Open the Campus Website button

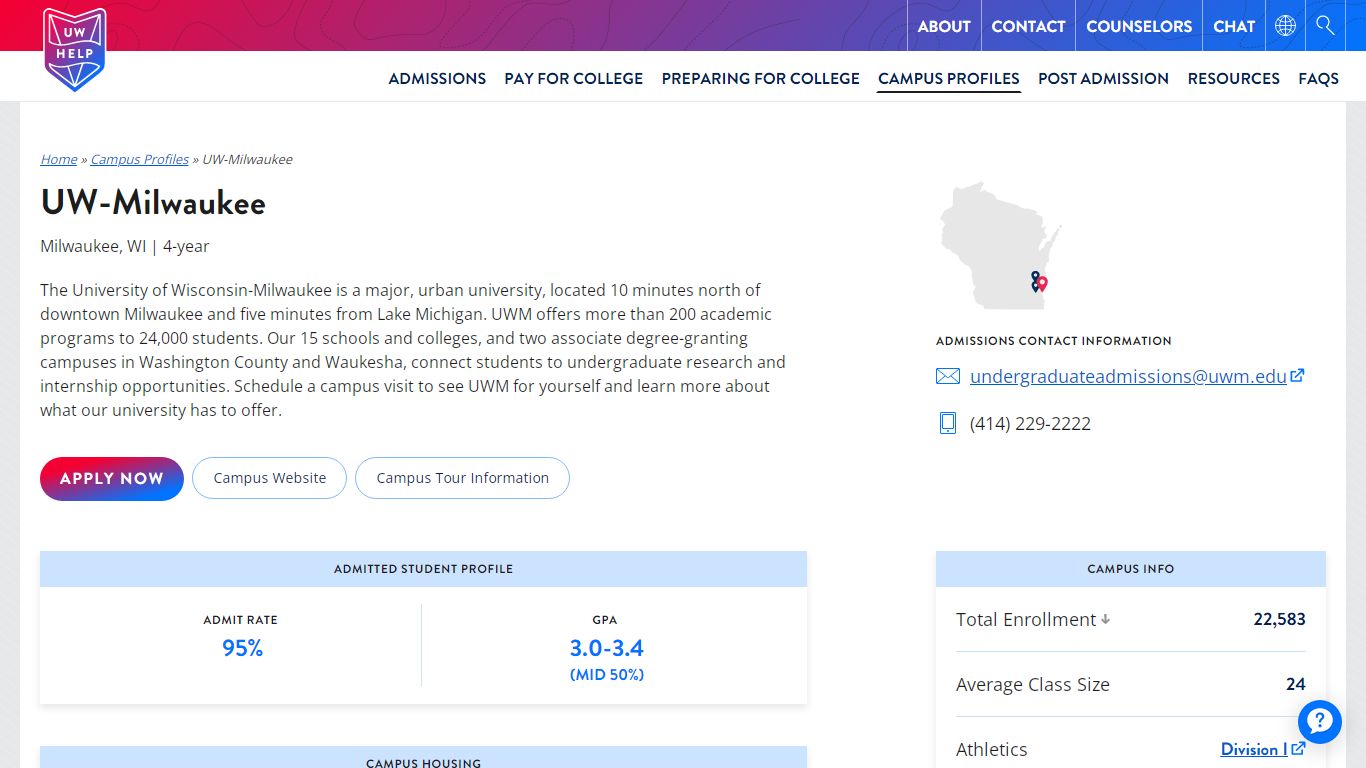[x=269, y=478]
